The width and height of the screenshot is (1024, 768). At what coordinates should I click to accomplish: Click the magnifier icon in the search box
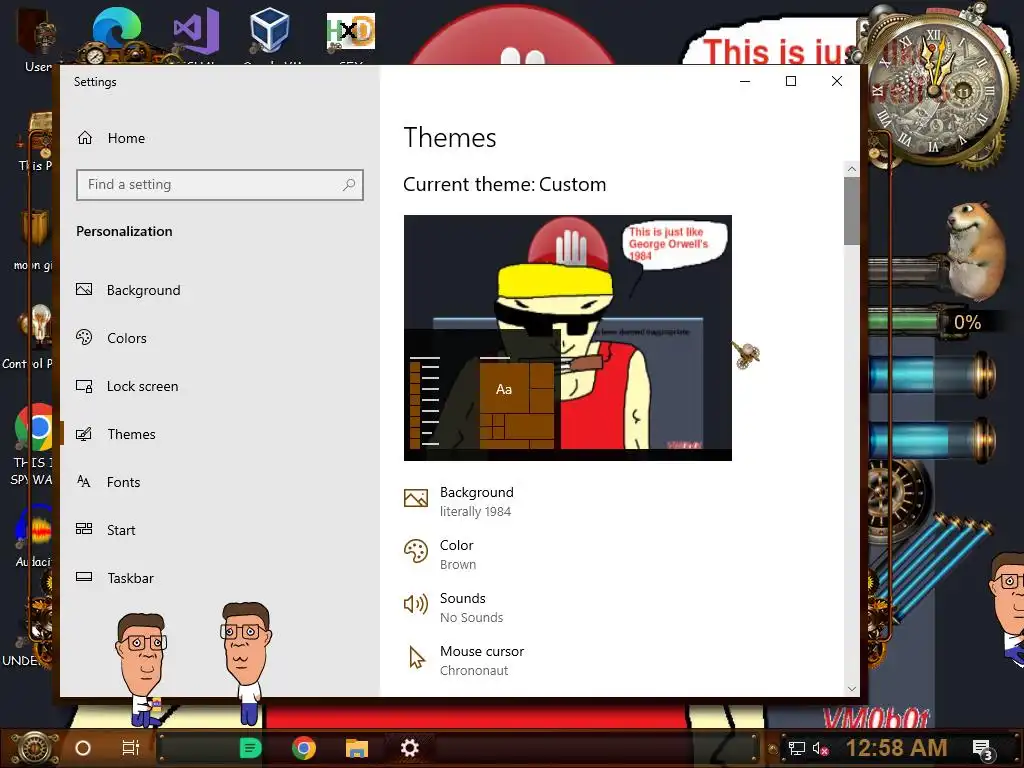click(x=349, y=185)
